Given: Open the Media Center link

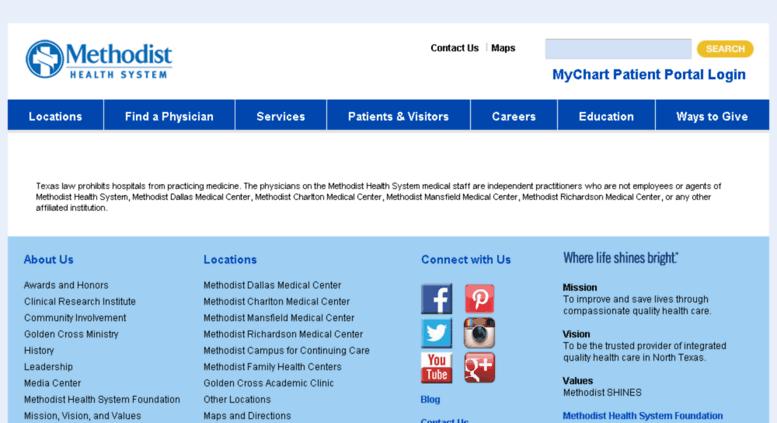Looking at the screenshot, I should click(52, 383).
